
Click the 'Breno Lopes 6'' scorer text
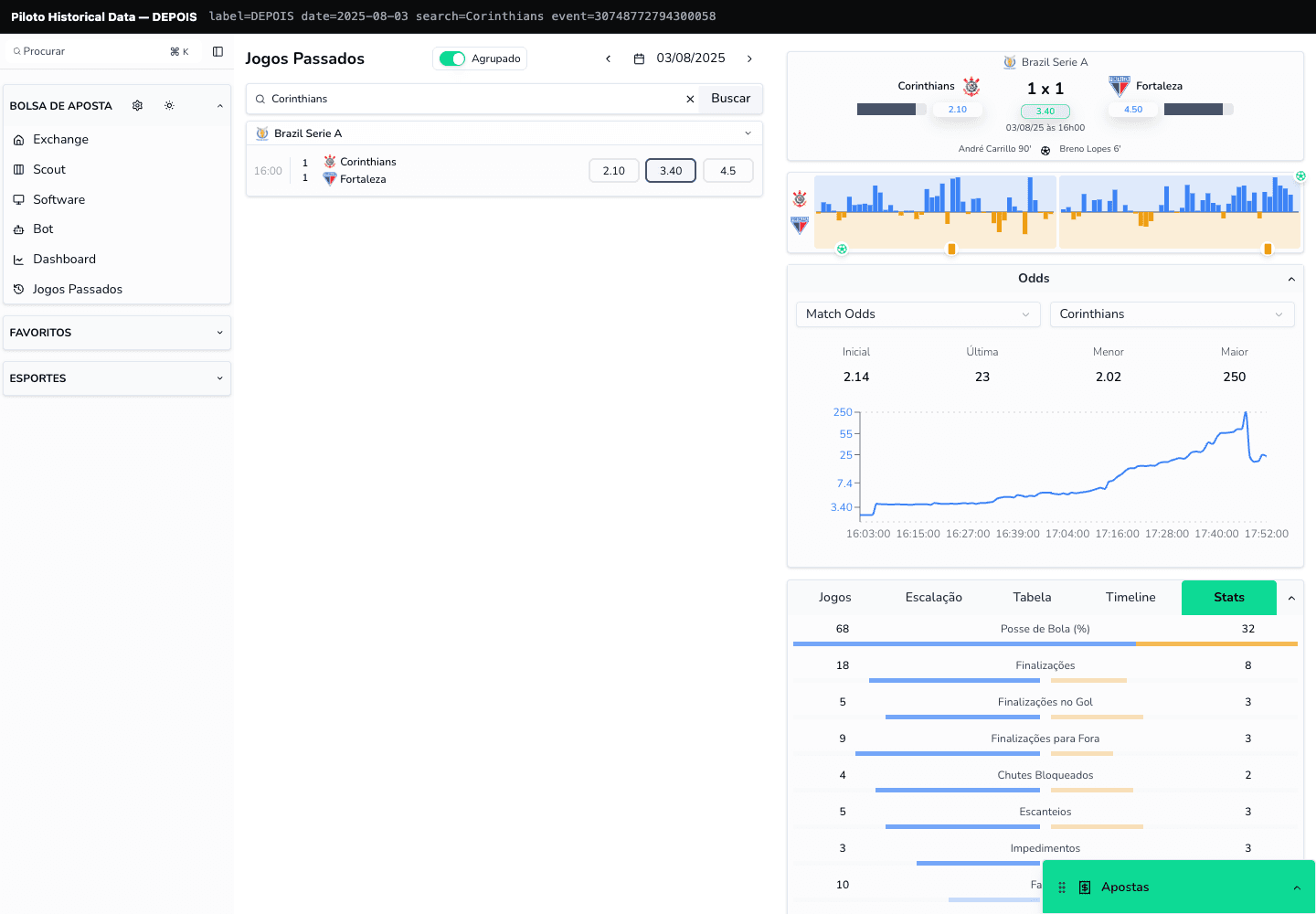(x=1090, y=149)
